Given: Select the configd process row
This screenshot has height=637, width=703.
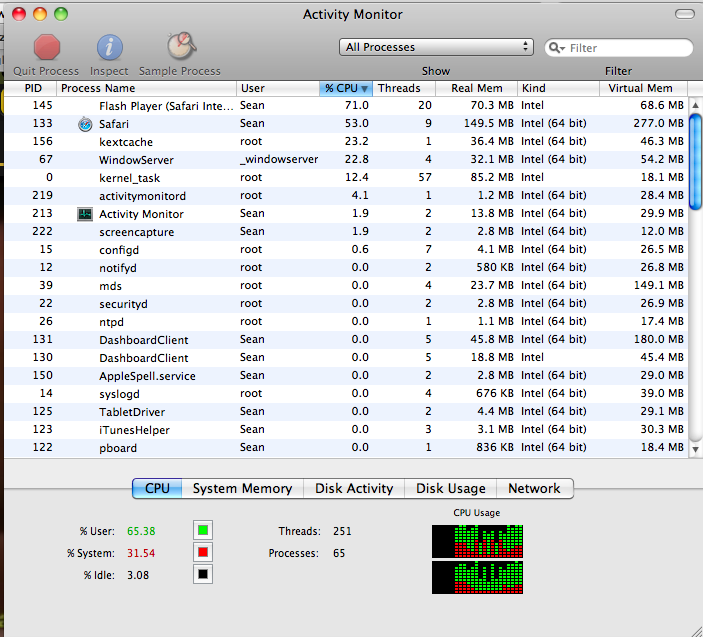Looking at the screenshot, I should click(x=346, y=250).
